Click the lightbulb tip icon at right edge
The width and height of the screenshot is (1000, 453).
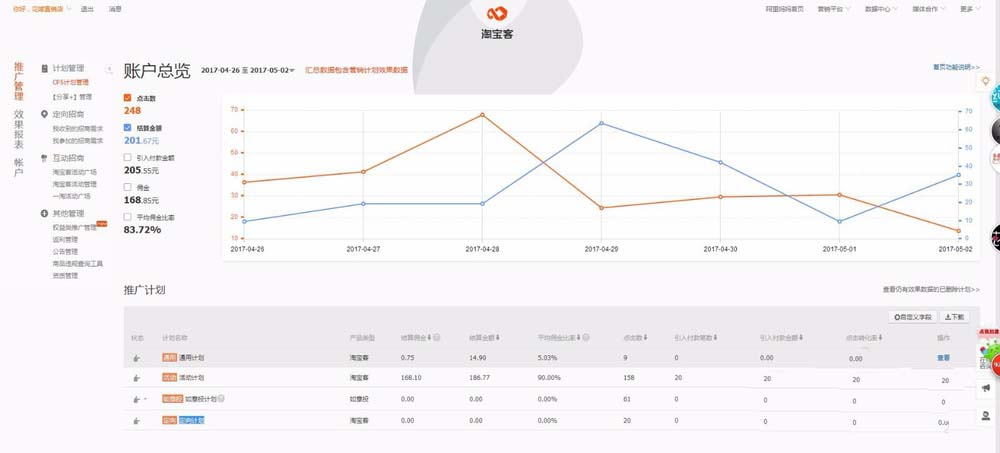point(985,82)
